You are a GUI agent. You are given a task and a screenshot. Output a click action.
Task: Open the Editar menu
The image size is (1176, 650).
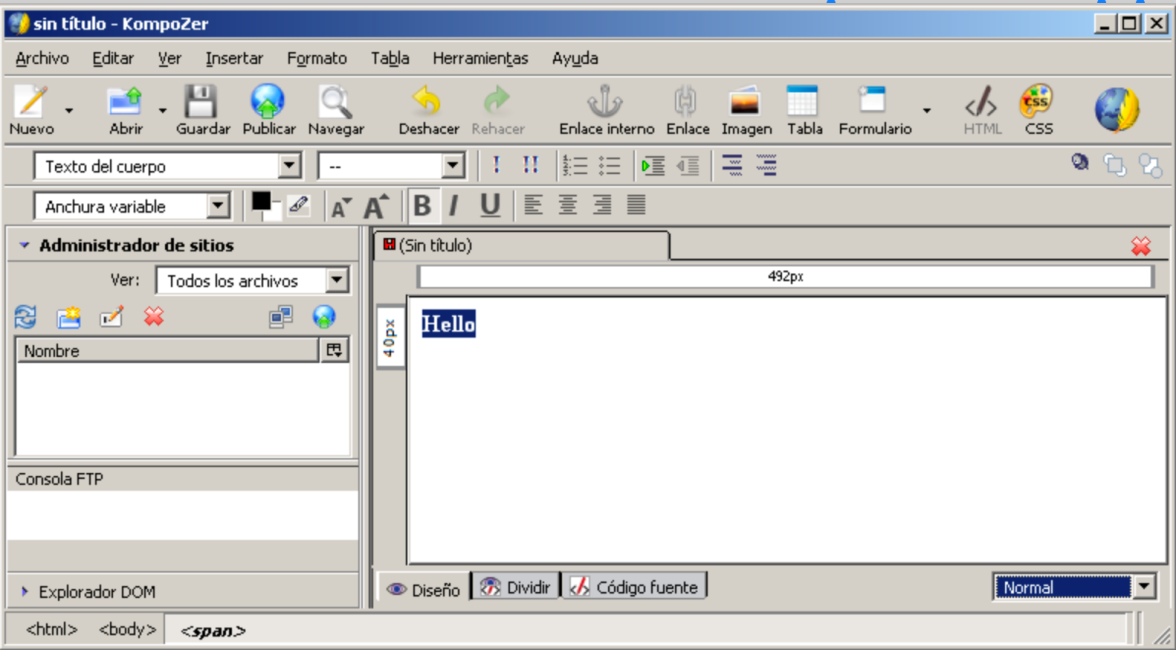tap(112, 58)
